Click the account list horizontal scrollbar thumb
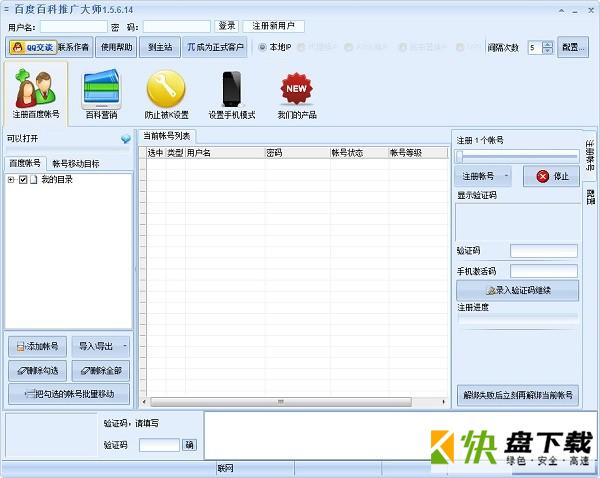 [x=281, y=402]
